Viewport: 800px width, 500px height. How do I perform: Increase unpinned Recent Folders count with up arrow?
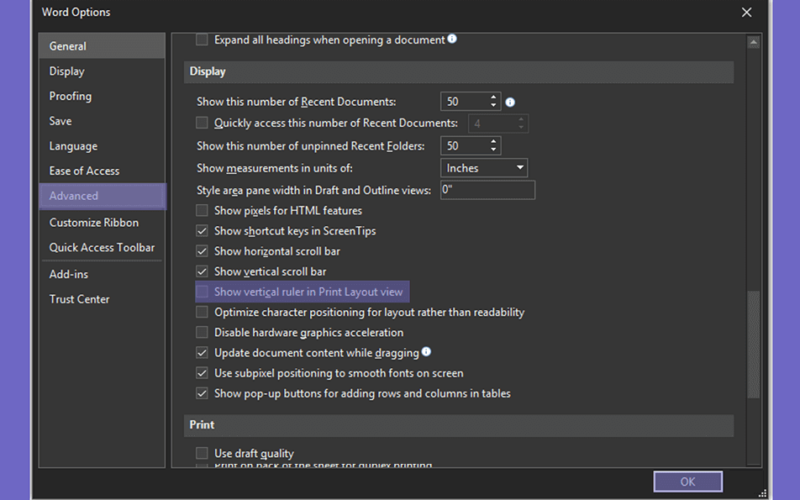point(493,141)
